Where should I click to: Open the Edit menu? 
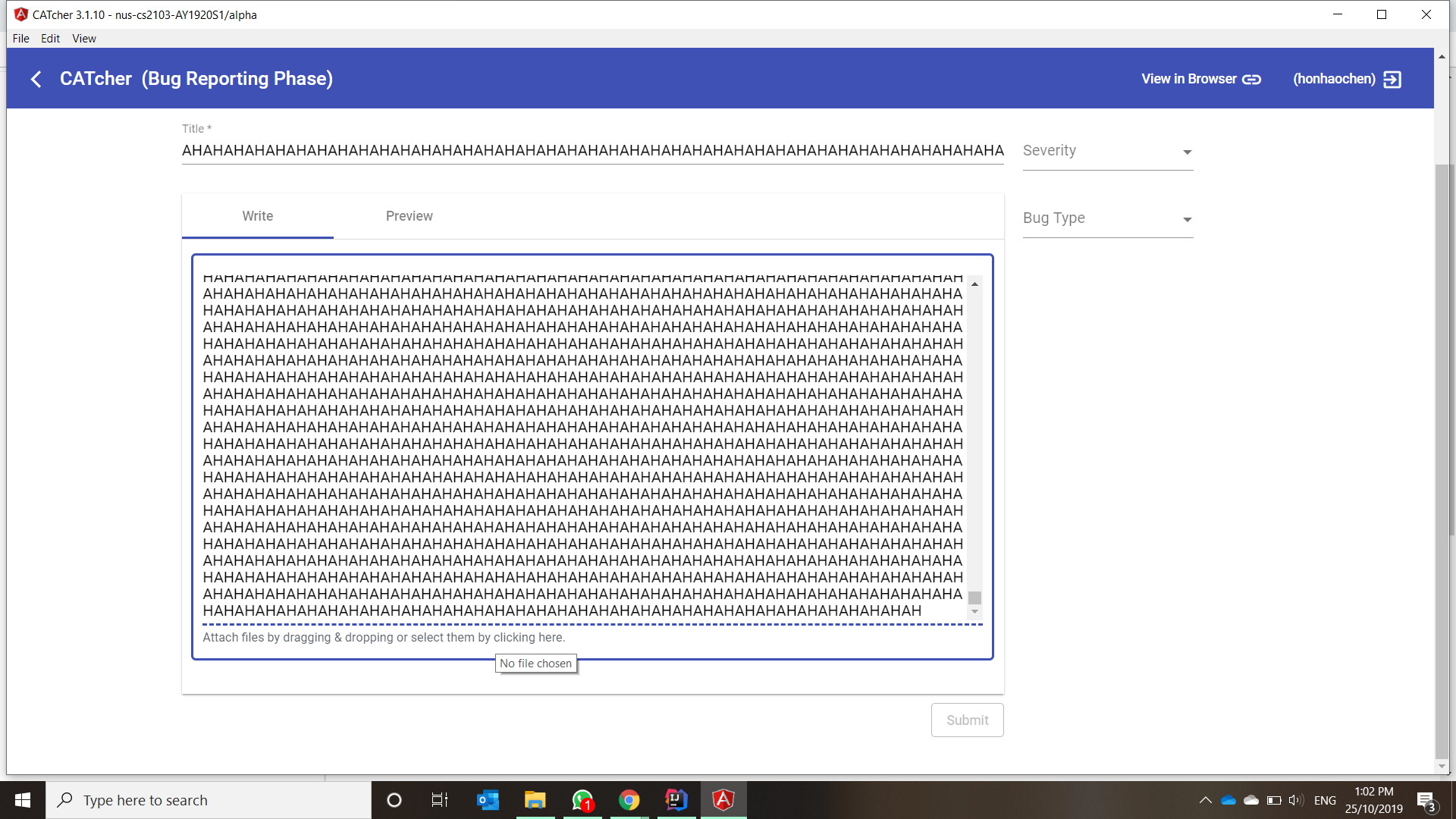pyautogui.click(x=50, y=39)
